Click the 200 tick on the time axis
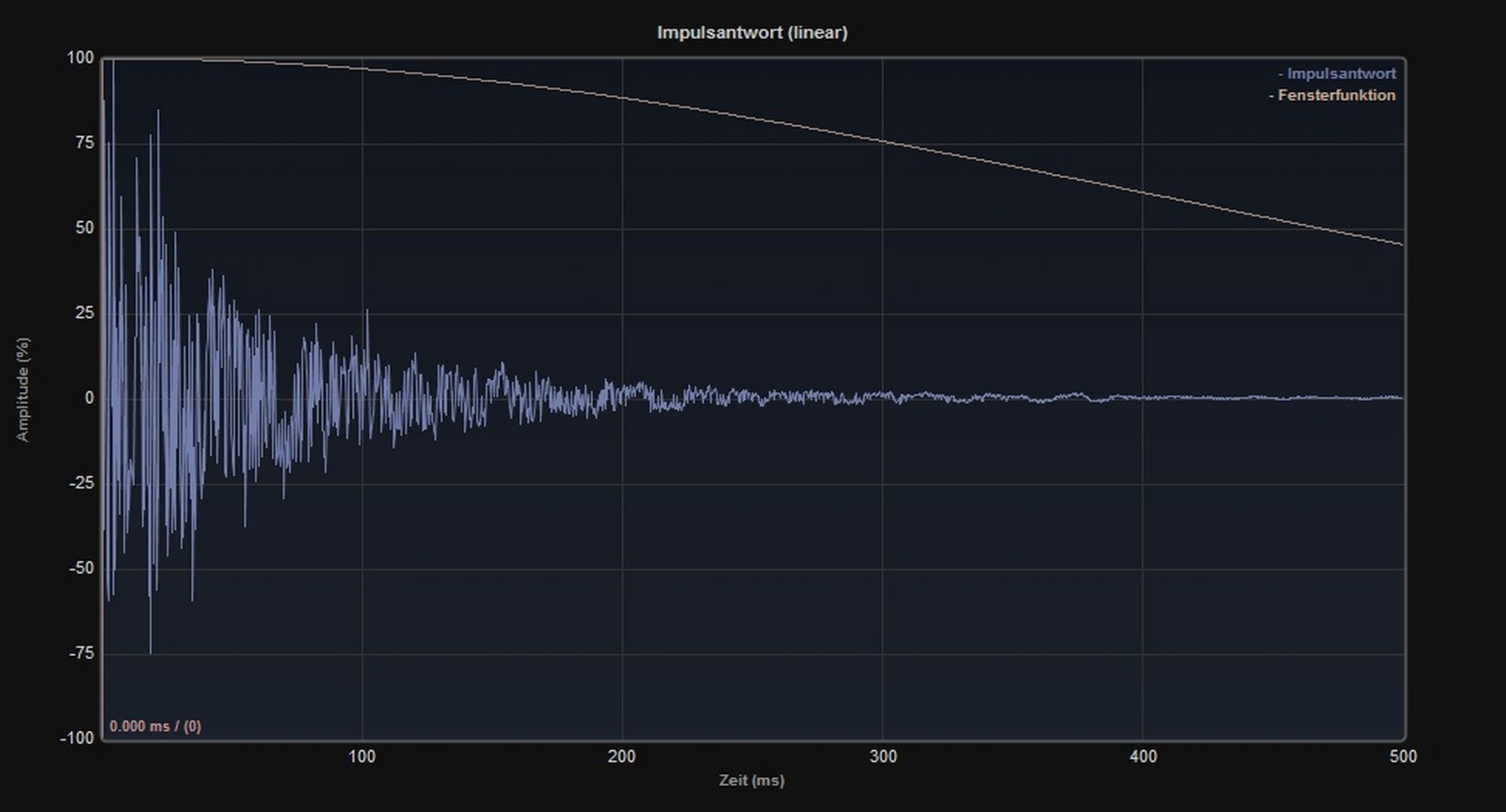Image resolution: width=1506 pixels, height=812 pixels. 621,756
